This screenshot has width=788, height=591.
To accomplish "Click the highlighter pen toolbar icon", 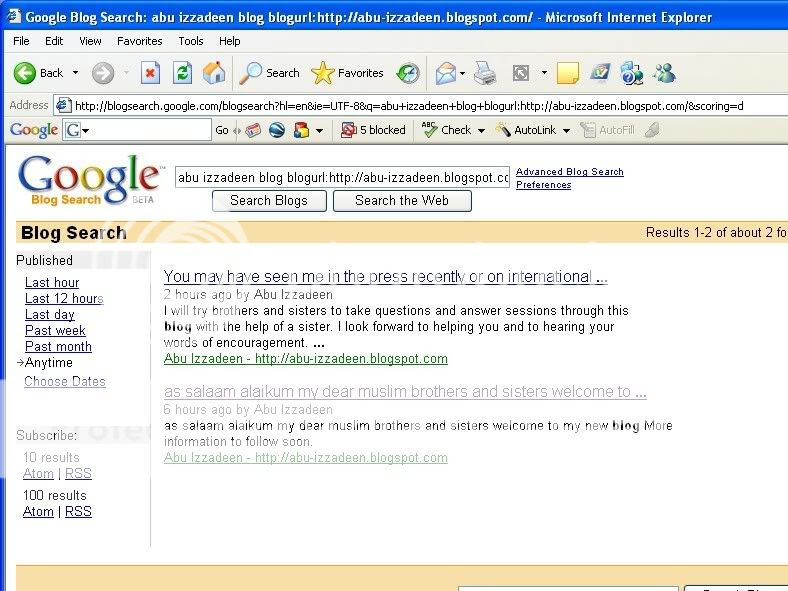I will coord(652,130).
